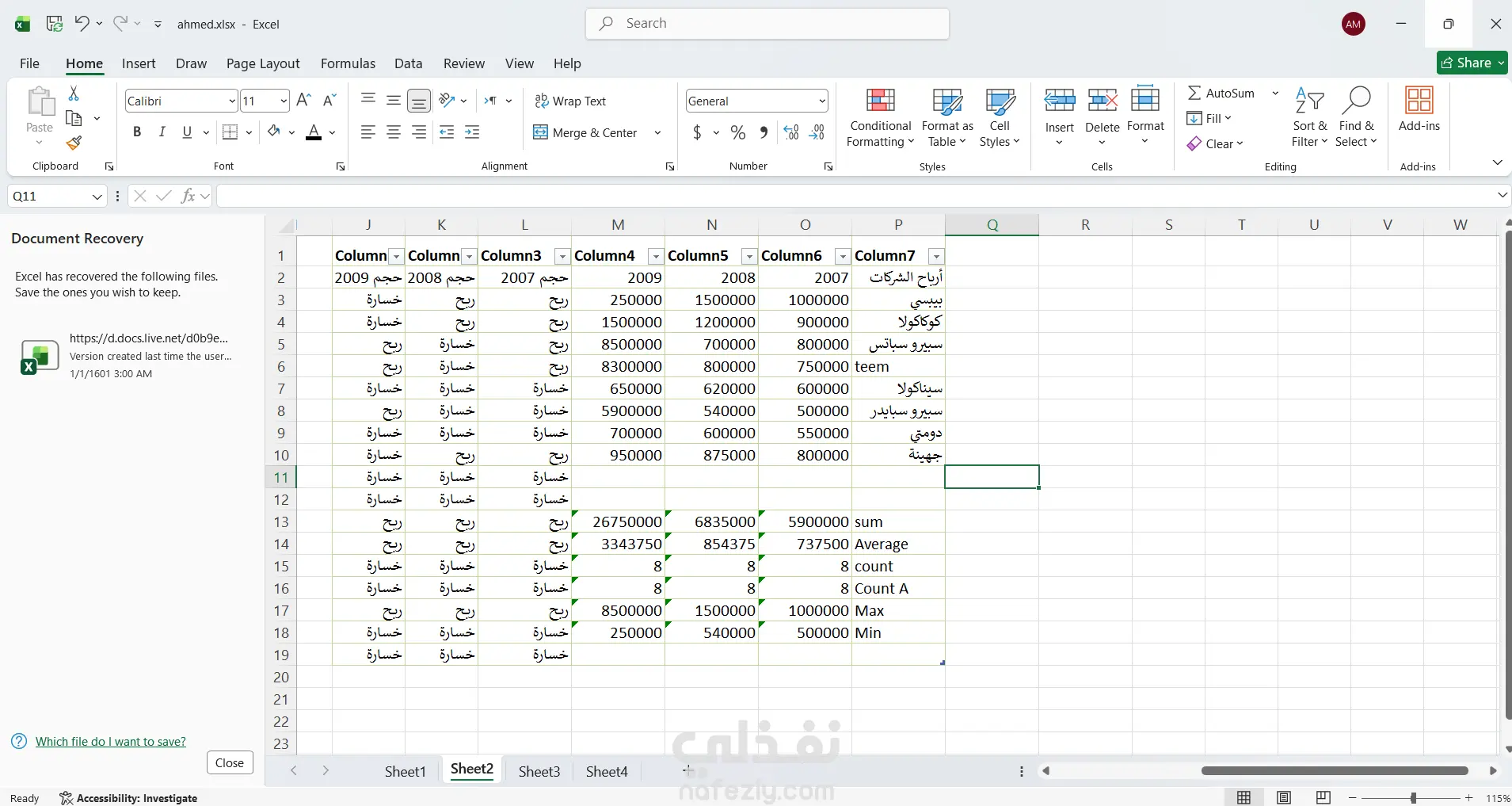Image resolution: width=1512 pixels, height=806 pixels.
Task: Click Increase Indent icon
Action: [x=472, y=132]
